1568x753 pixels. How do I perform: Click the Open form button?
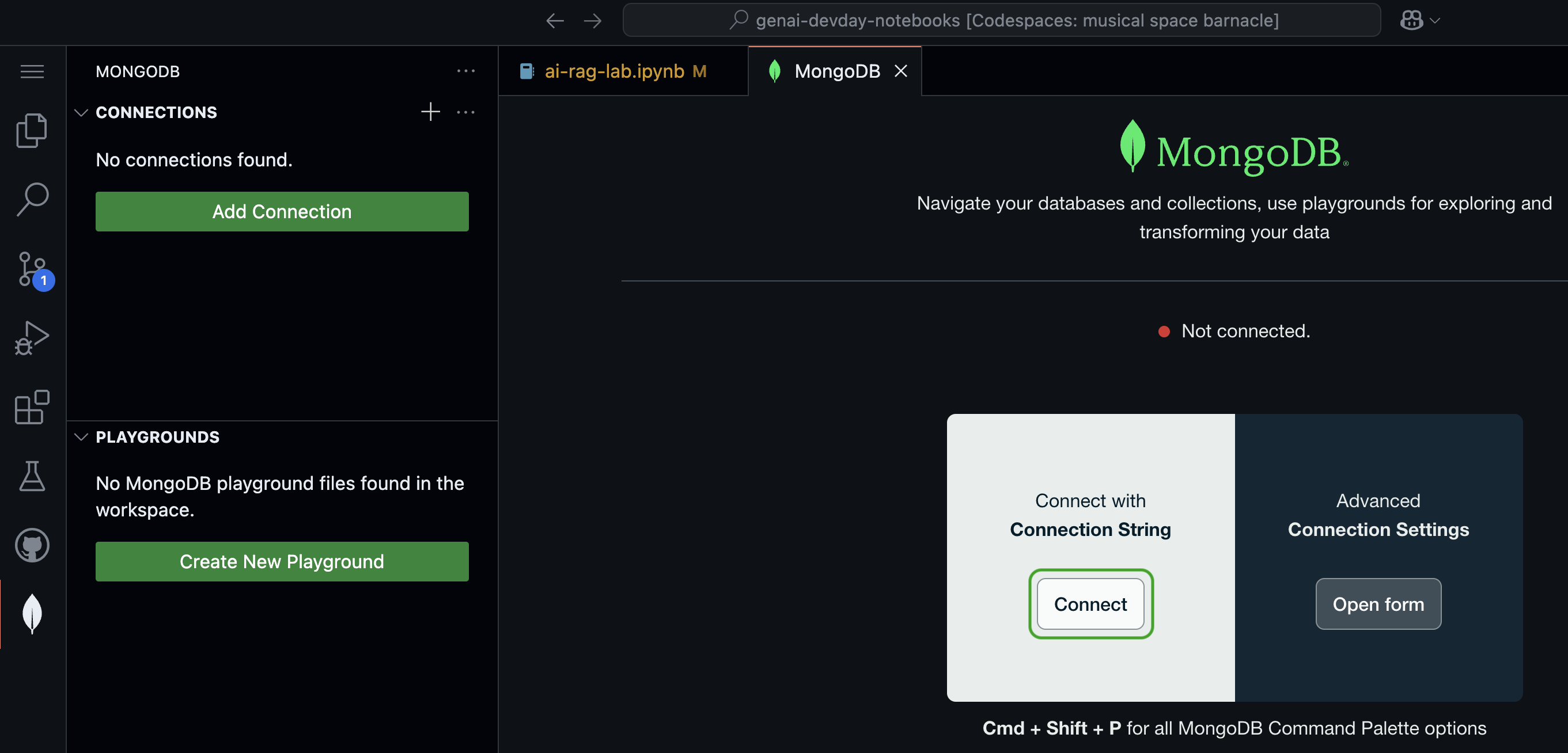[1378, 604]
